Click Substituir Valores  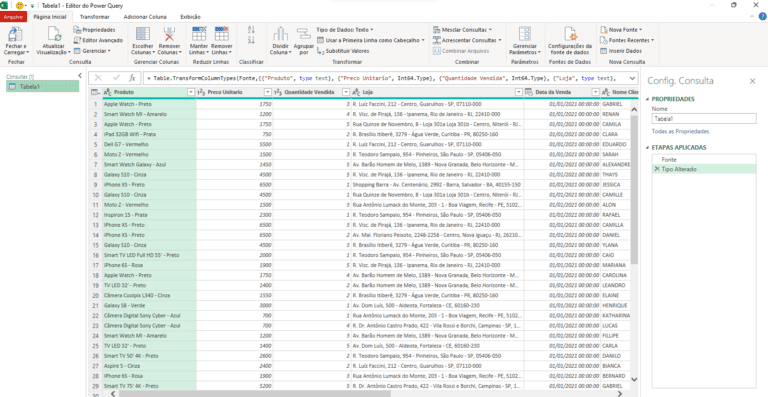[x=343, y=51]
